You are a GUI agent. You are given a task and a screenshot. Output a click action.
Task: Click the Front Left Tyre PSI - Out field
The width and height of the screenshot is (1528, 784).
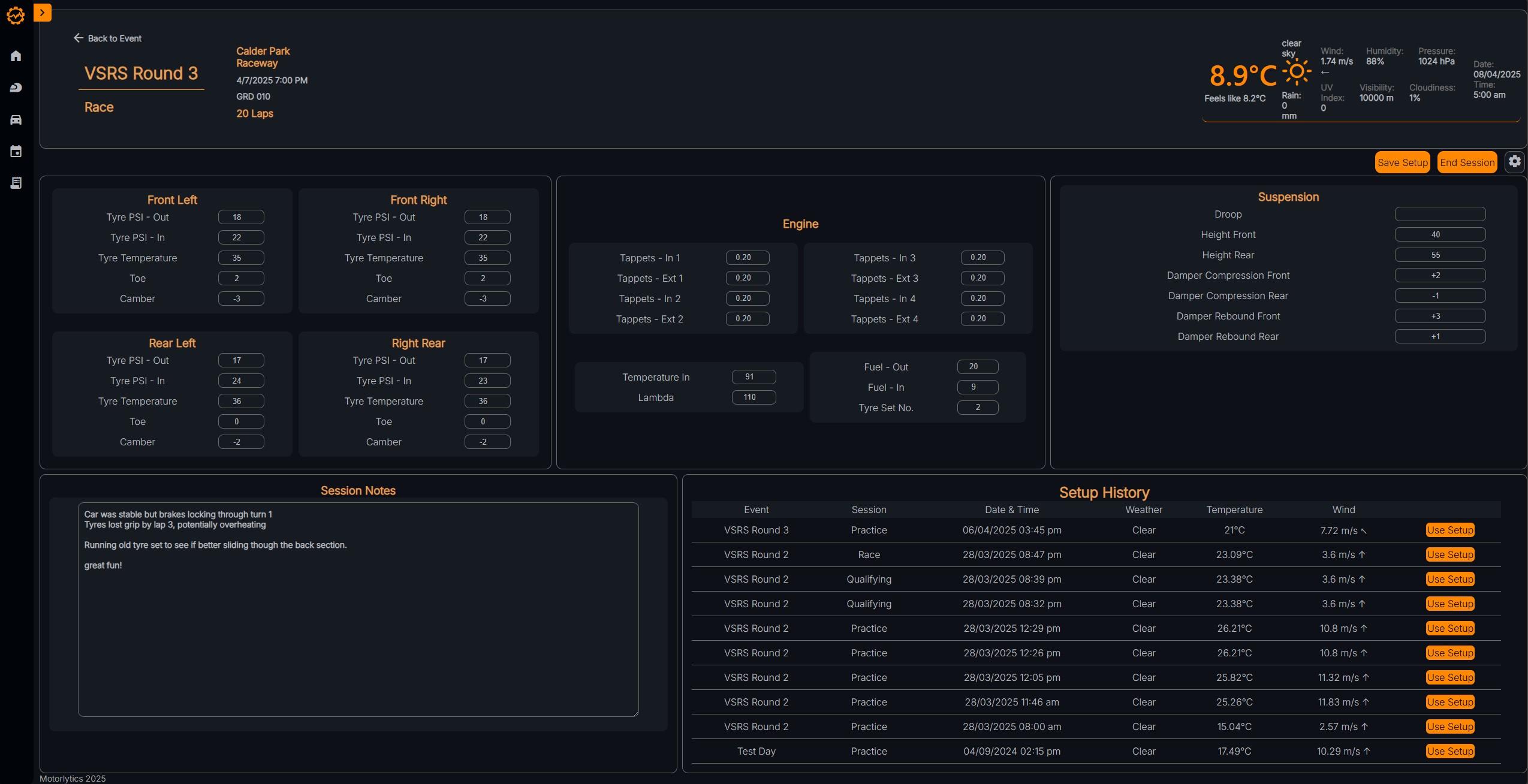pyautogui.click(x=240, y=217)
